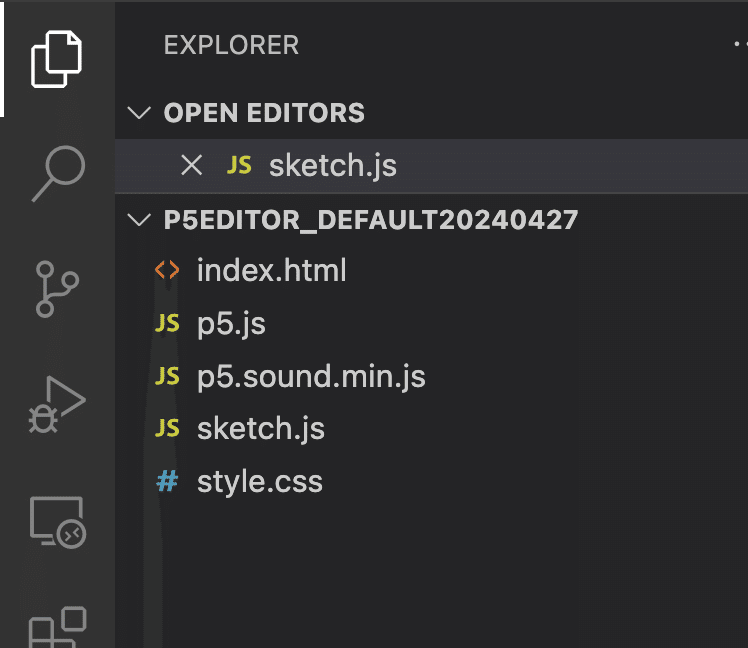Open the Explorer view in activity bar
The image size is (748, 648).
pos(56,59)
